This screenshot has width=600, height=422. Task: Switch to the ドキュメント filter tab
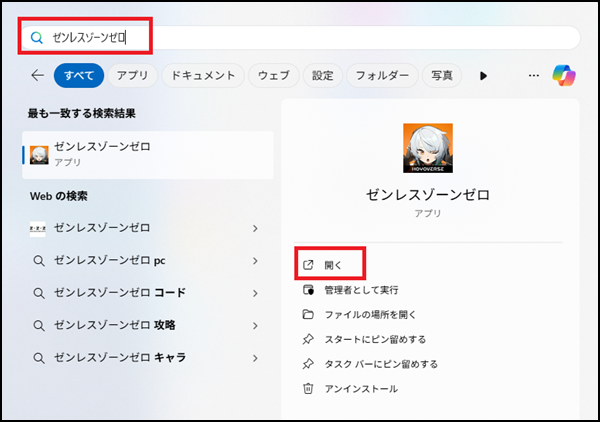click(x=203, y=75)
